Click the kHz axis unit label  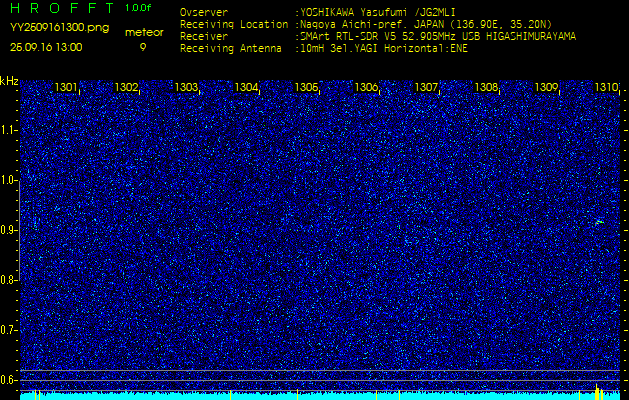[9, 81]
